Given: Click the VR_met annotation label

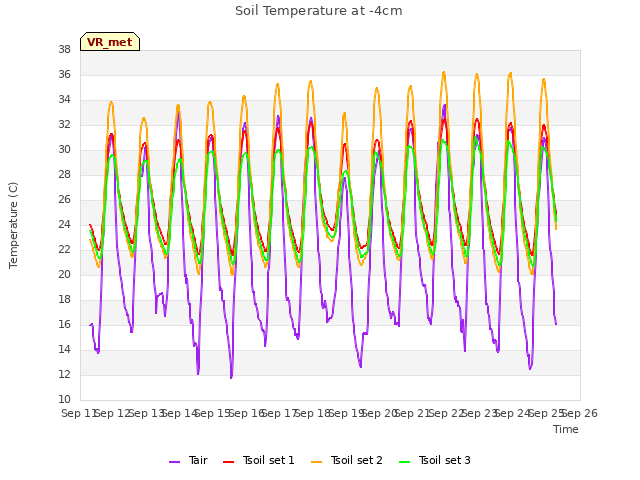Looking at the screenshot, I should coord(110,42).
